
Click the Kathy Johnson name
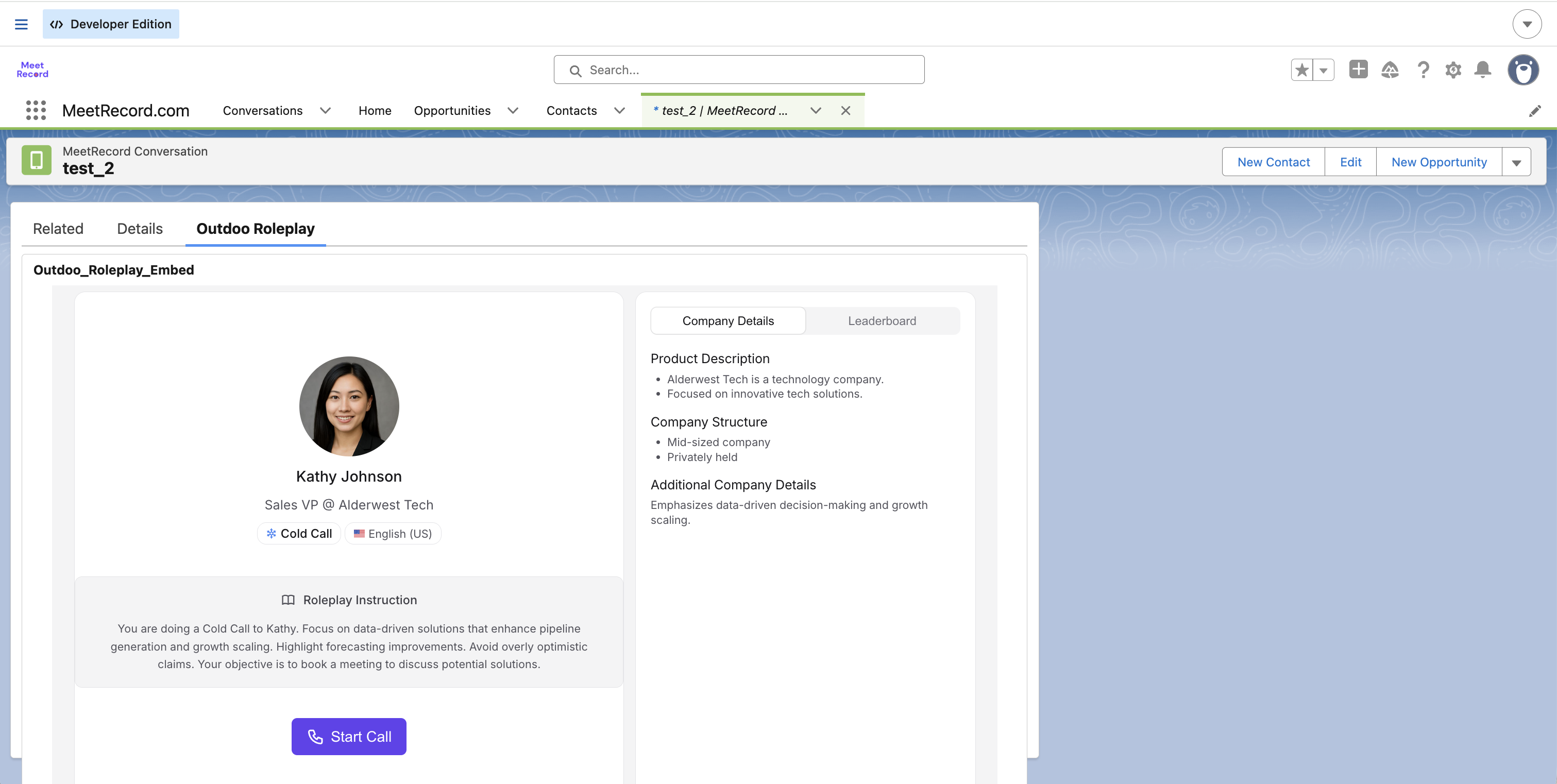tap(349, 476)
